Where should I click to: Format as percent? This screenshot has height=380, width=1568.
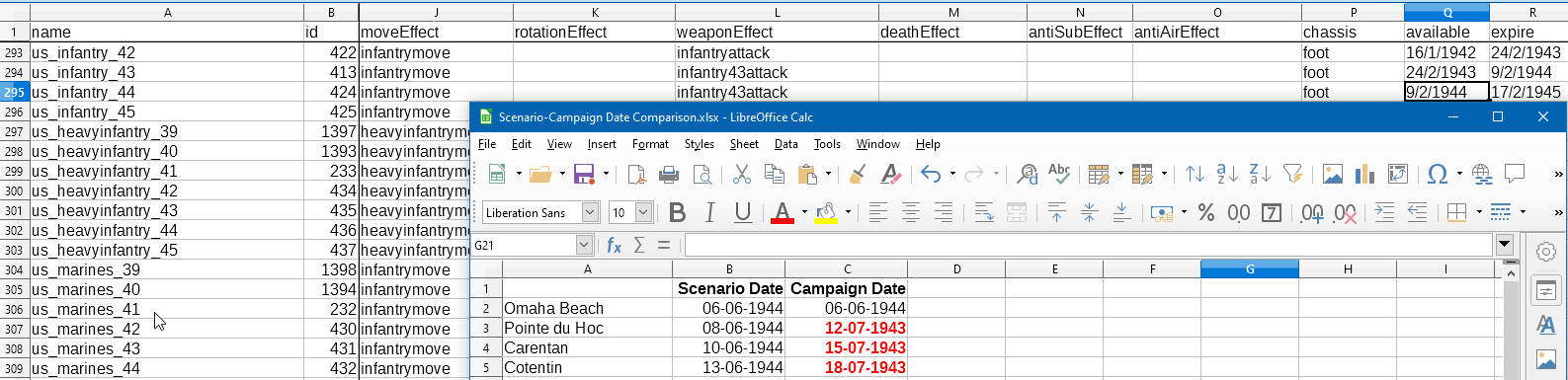[1205, 212]
